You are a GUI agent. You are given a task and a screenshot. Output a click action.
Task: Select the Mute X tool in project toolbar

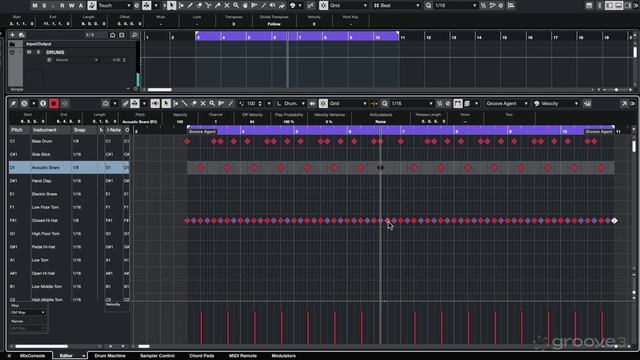(x=227, y=6)
